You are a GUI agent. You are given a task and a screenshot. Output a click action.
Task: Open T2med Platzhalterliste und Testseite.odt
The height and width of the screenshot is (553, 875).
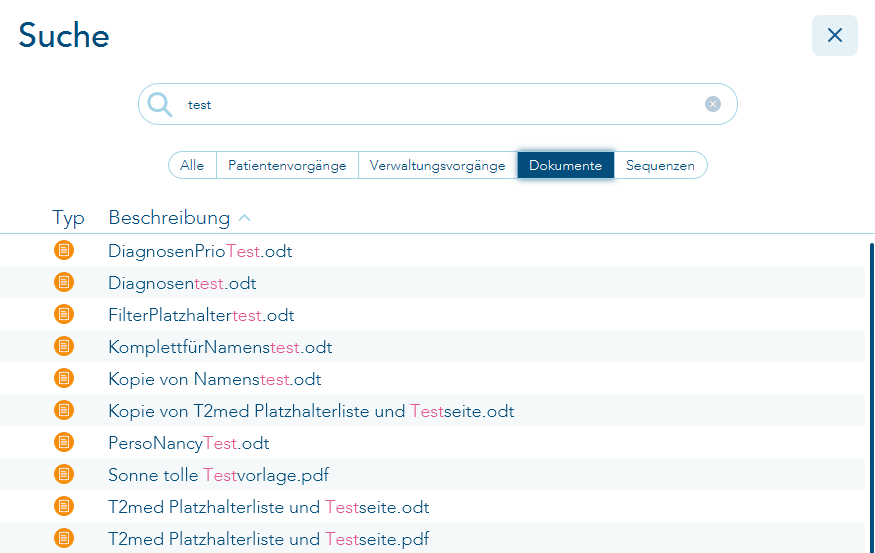pos(269,507)
